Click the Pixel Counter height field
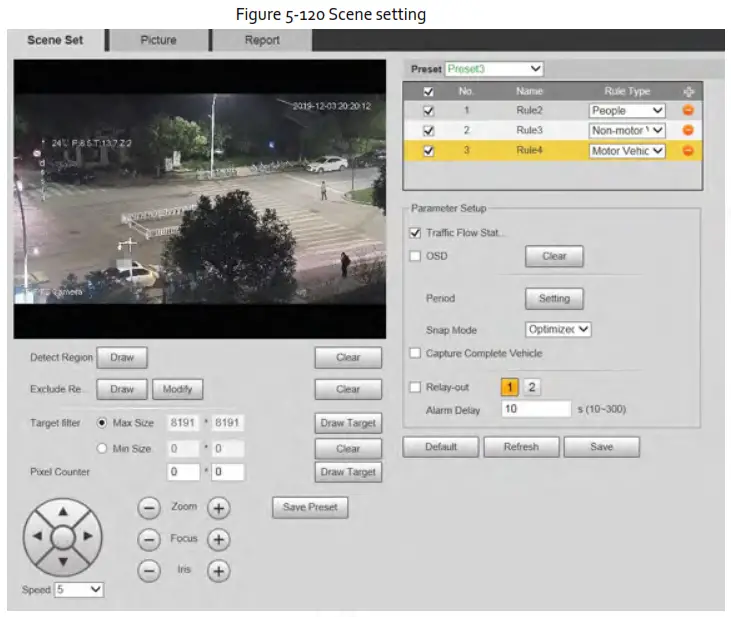The image size is (731, 617). pos(228,472)
